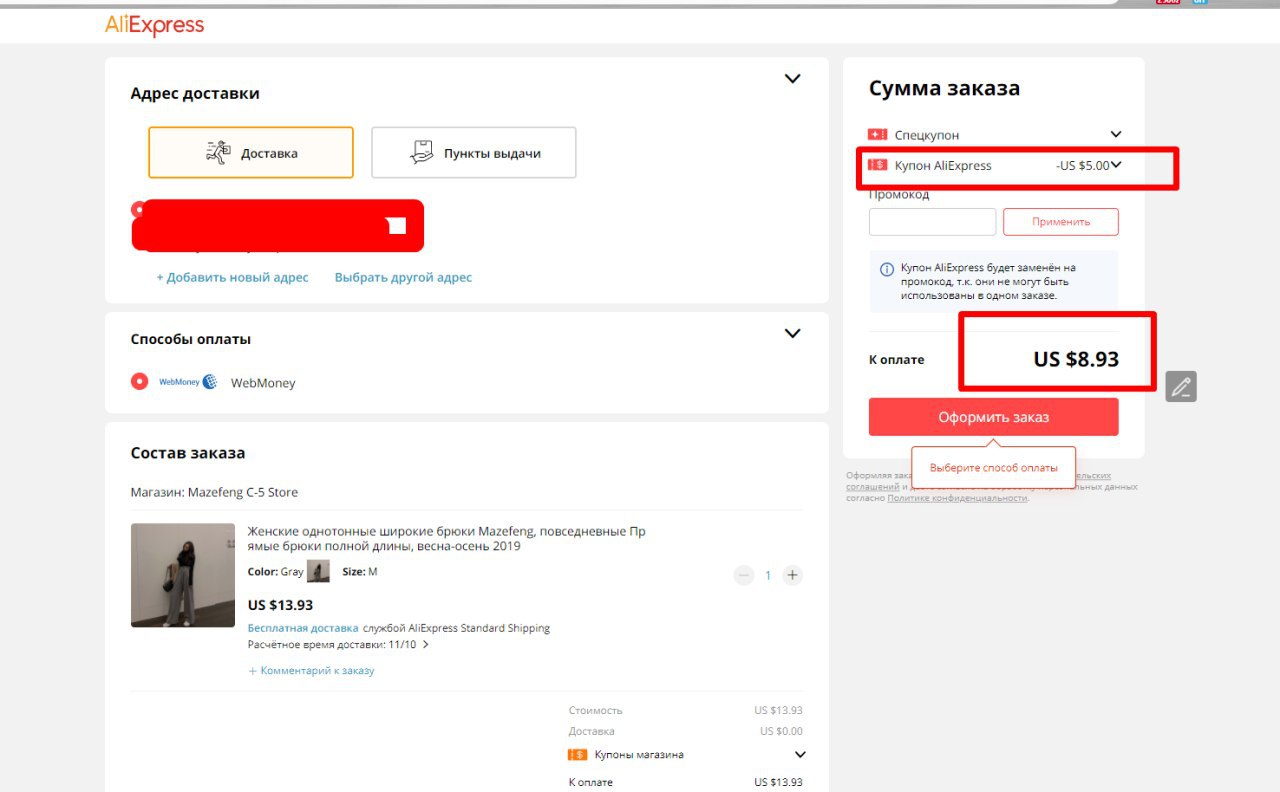
Task: Expand the Купон AliExpress dropdown
Action: [x=1116, y=165]
